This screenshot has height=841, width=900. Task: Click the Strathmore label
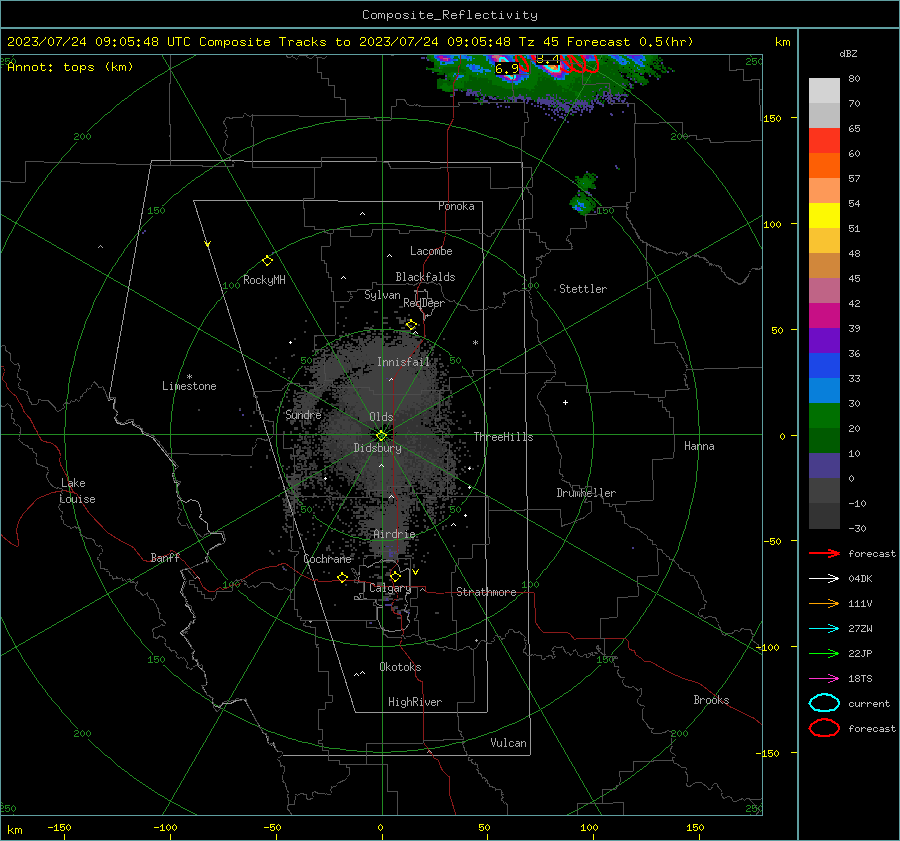click(486, 592)
